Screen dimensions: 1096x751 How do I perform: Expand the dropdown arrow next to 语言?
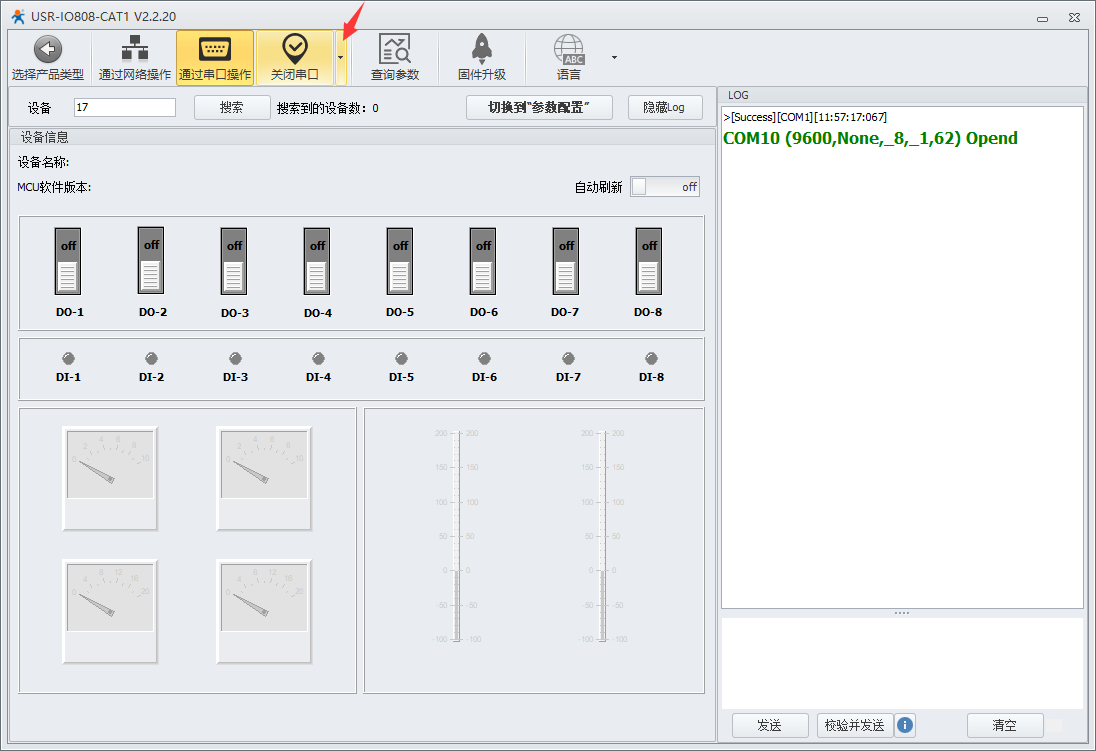click(x=614, y=57)
